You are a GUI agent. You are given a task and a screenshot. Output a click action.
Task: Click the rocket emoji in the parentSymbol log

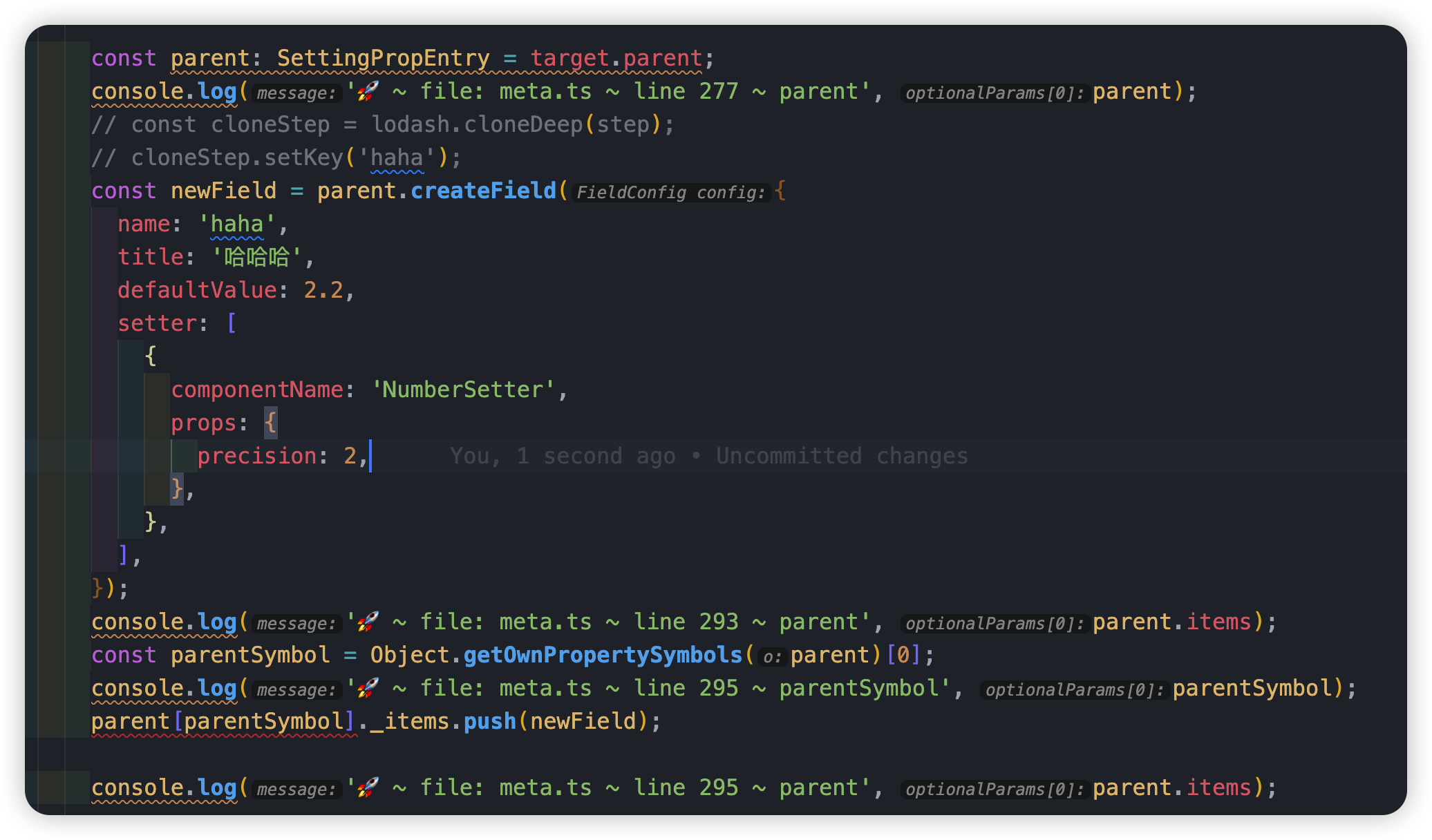pyautogui.click(x=366, y=687)
